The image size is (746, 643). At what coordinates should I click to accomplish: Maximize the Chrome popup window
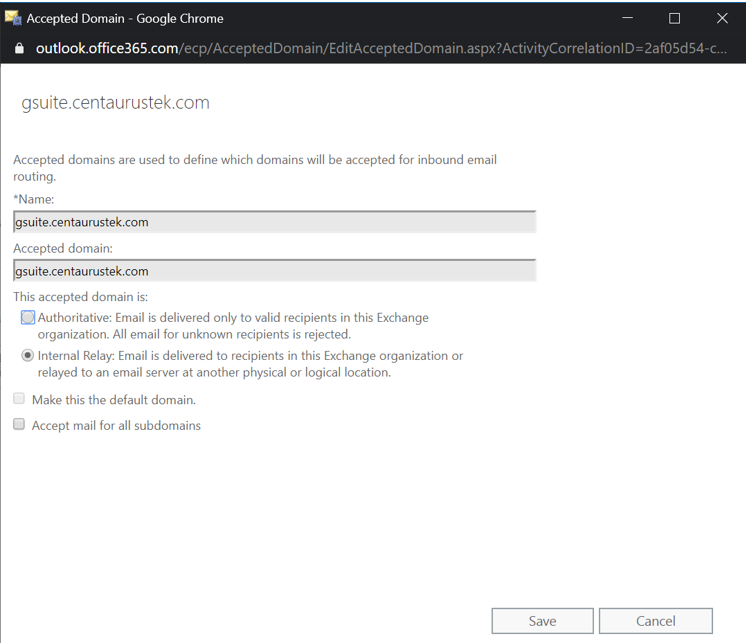(x=674, y=18)
